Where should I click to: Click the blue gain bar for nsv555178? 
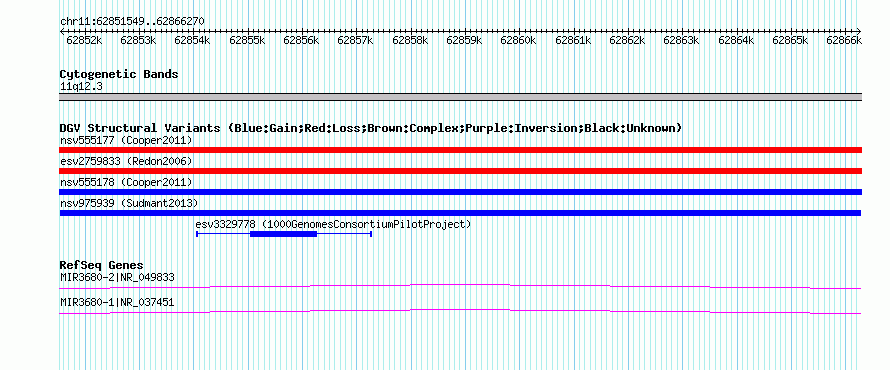[460, 192]
